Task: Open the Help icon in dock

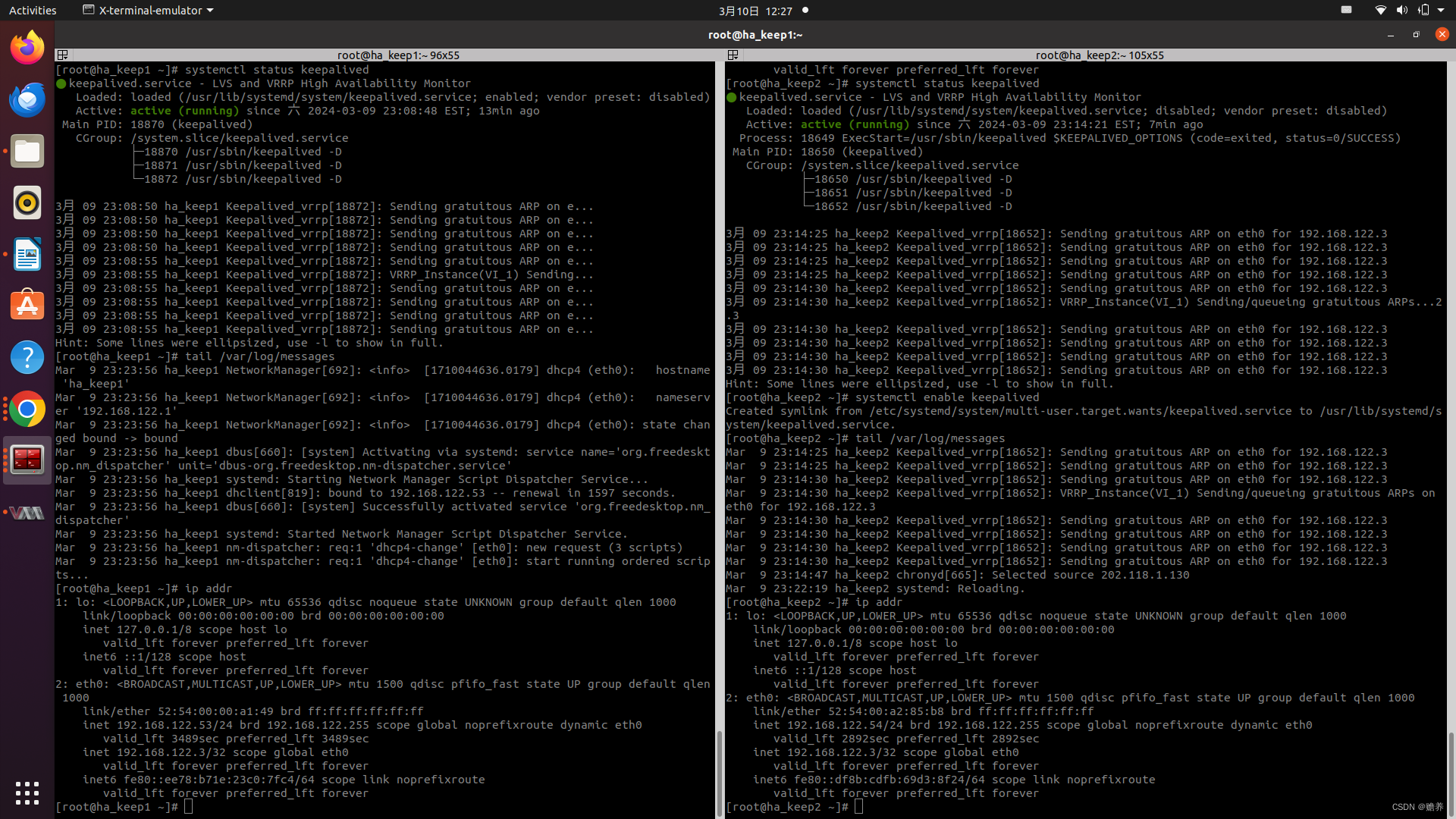Action: tap(27, 357)
